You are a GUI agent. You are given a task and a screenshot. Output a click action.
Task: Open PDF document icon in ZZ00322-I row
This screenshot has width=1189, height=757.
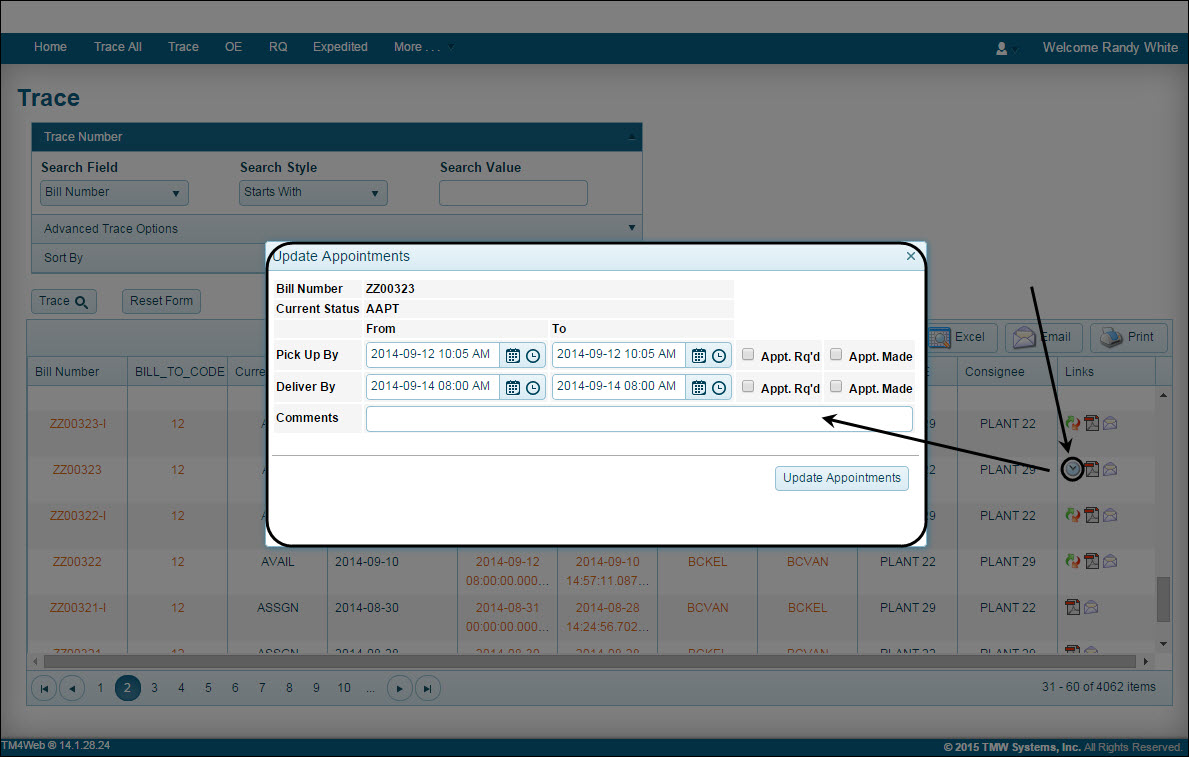click(1091, 515)
